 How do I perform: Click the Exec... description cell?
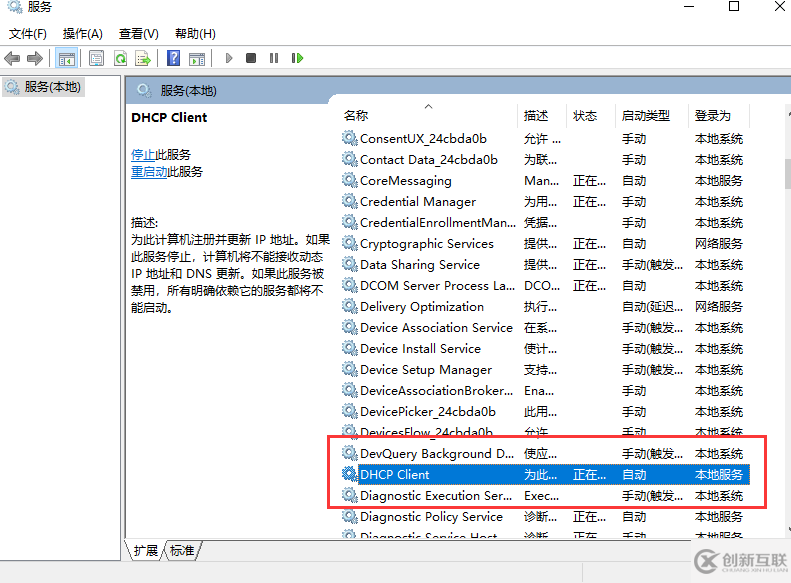click(541, 496)
